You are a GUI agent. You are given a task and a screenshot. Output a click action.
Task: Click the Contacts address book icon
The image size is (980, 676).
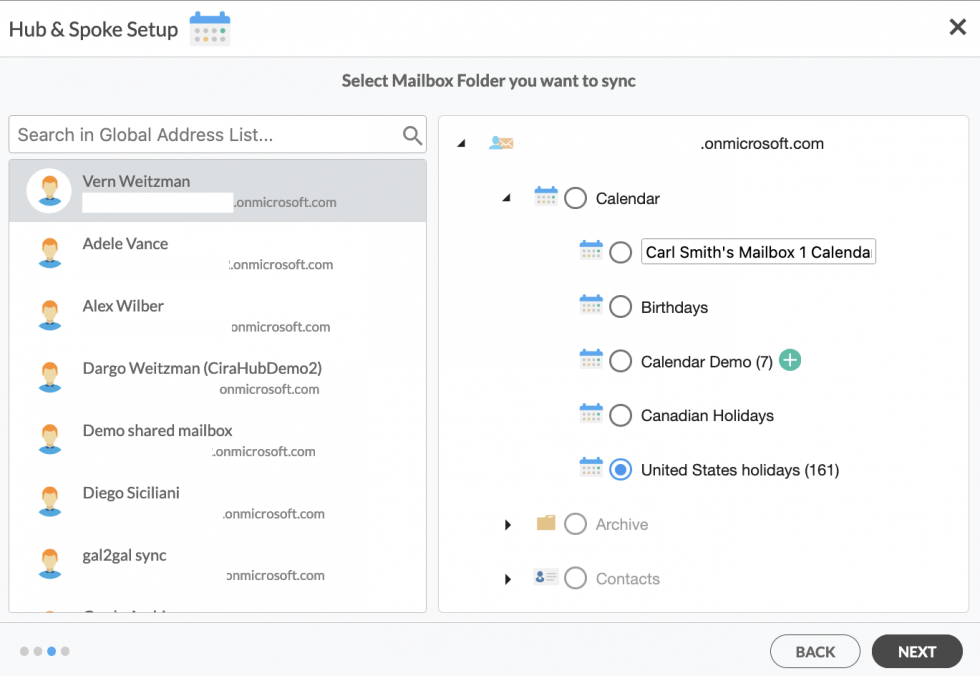(x=546, y=578)
